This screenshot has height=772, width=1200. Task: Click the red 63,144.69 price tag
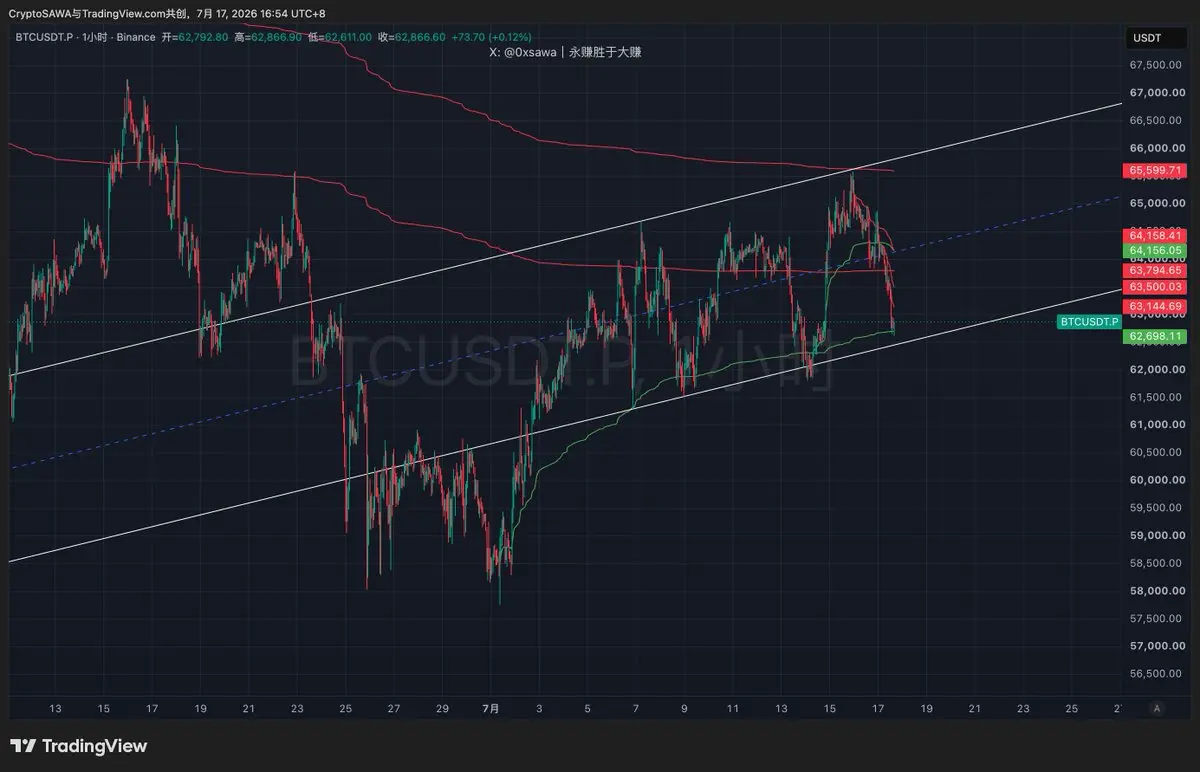[x=1155, y=306]
